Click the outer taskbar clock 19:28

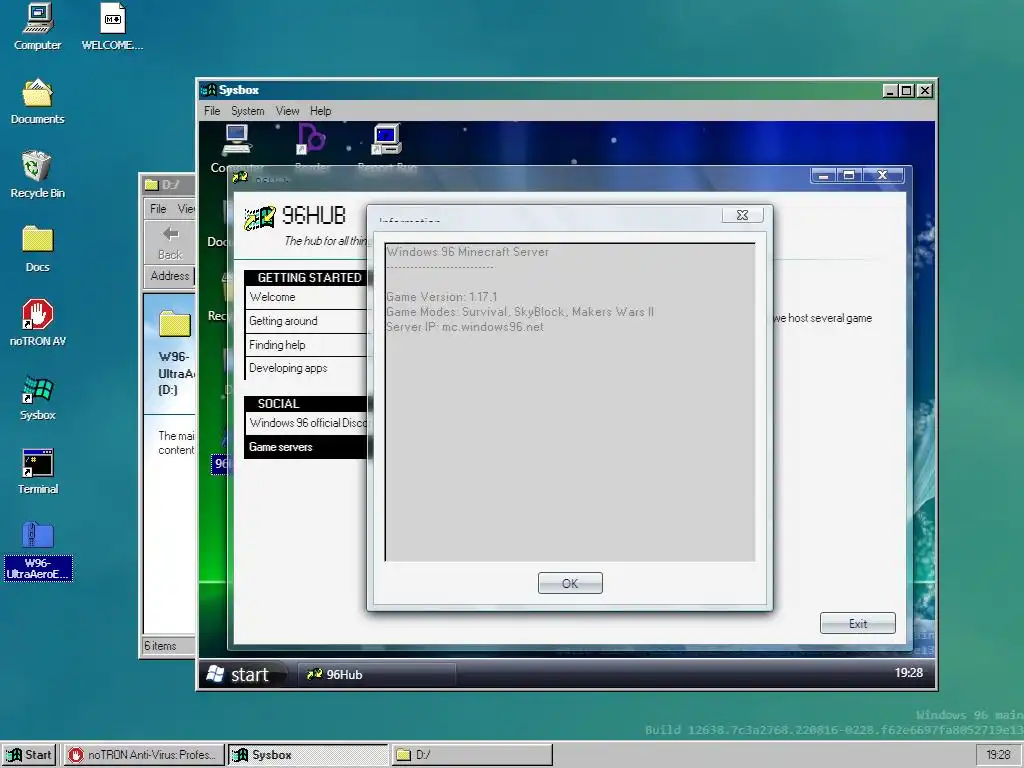click(999, 755)
